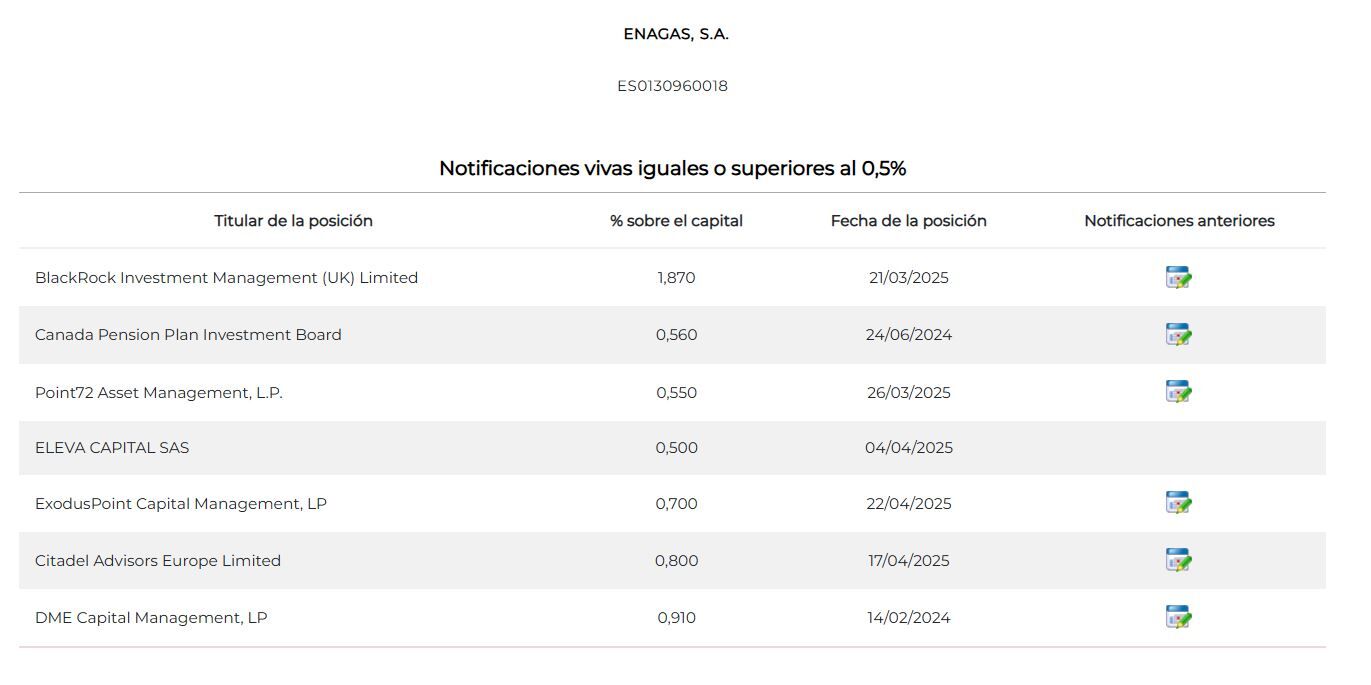Click the DME Capital Management, LP name
1371x685 pixels.
(x=151, y=618)
